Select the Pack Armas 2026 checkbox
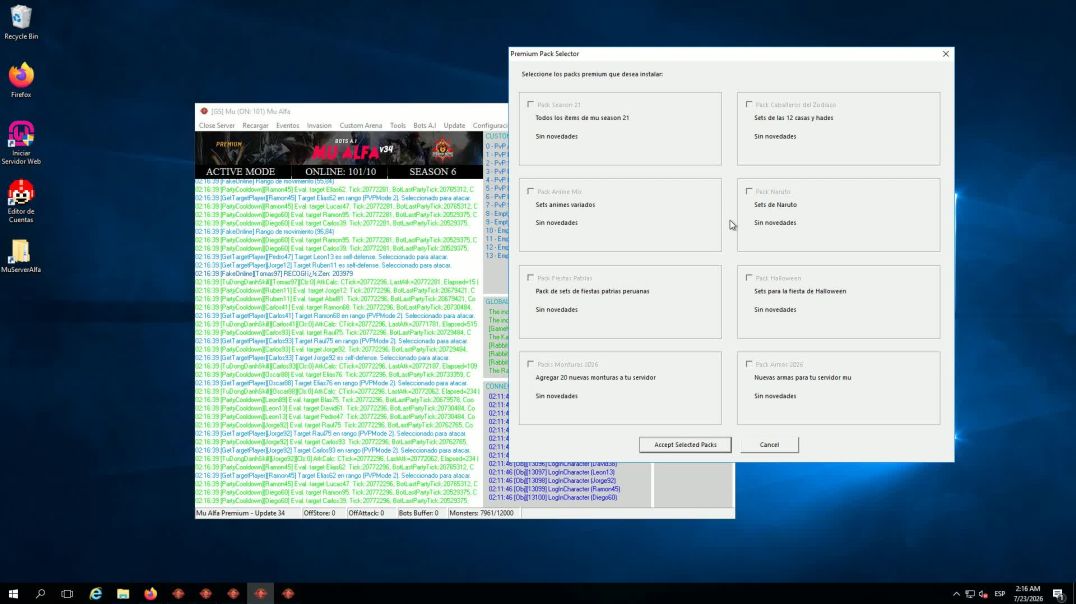1076x604 pixels. tap(749, 364)
